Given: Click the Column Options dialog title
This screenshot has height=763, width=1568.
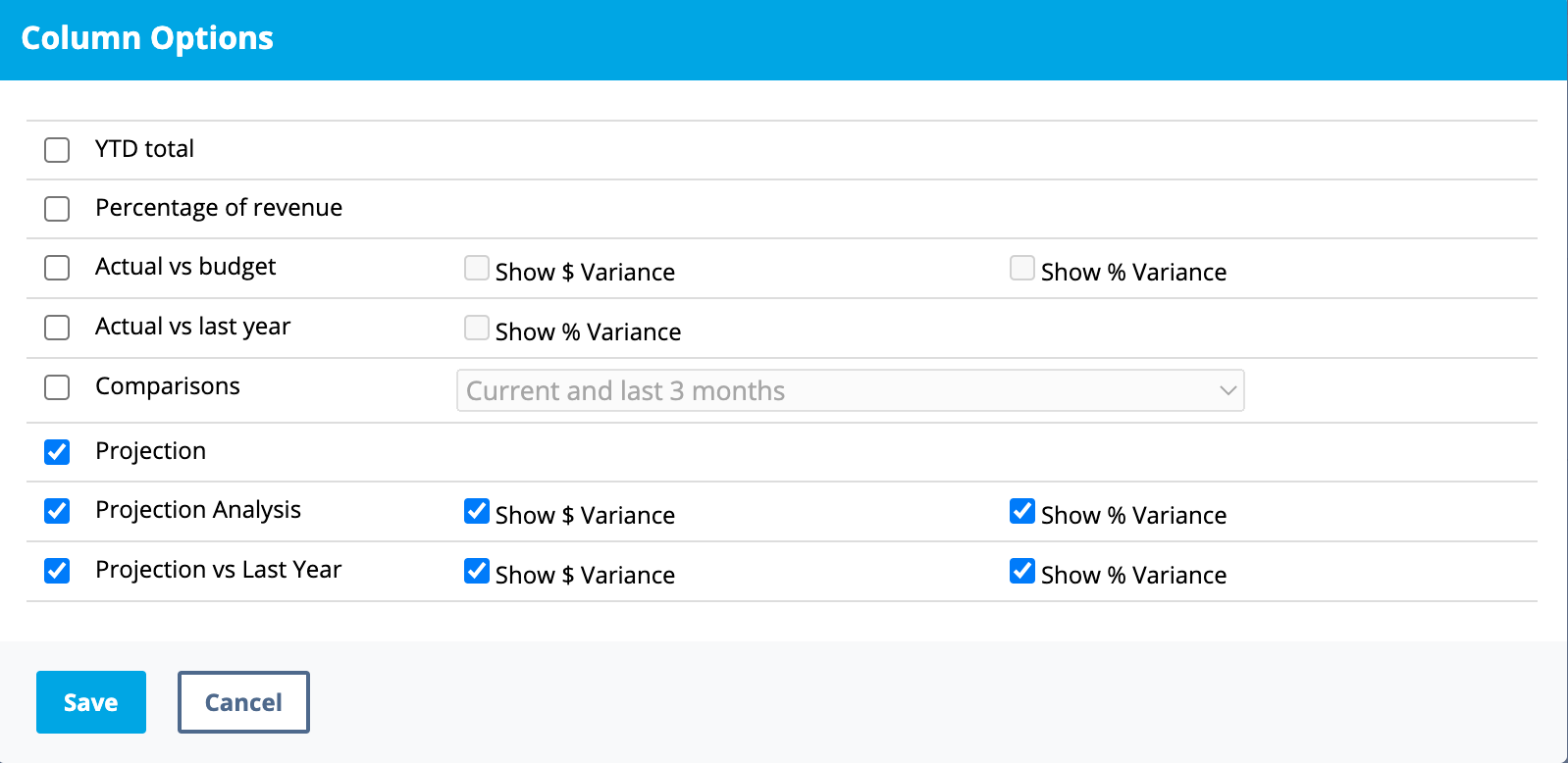Looking at the screenshot, I should click(147, 38).
